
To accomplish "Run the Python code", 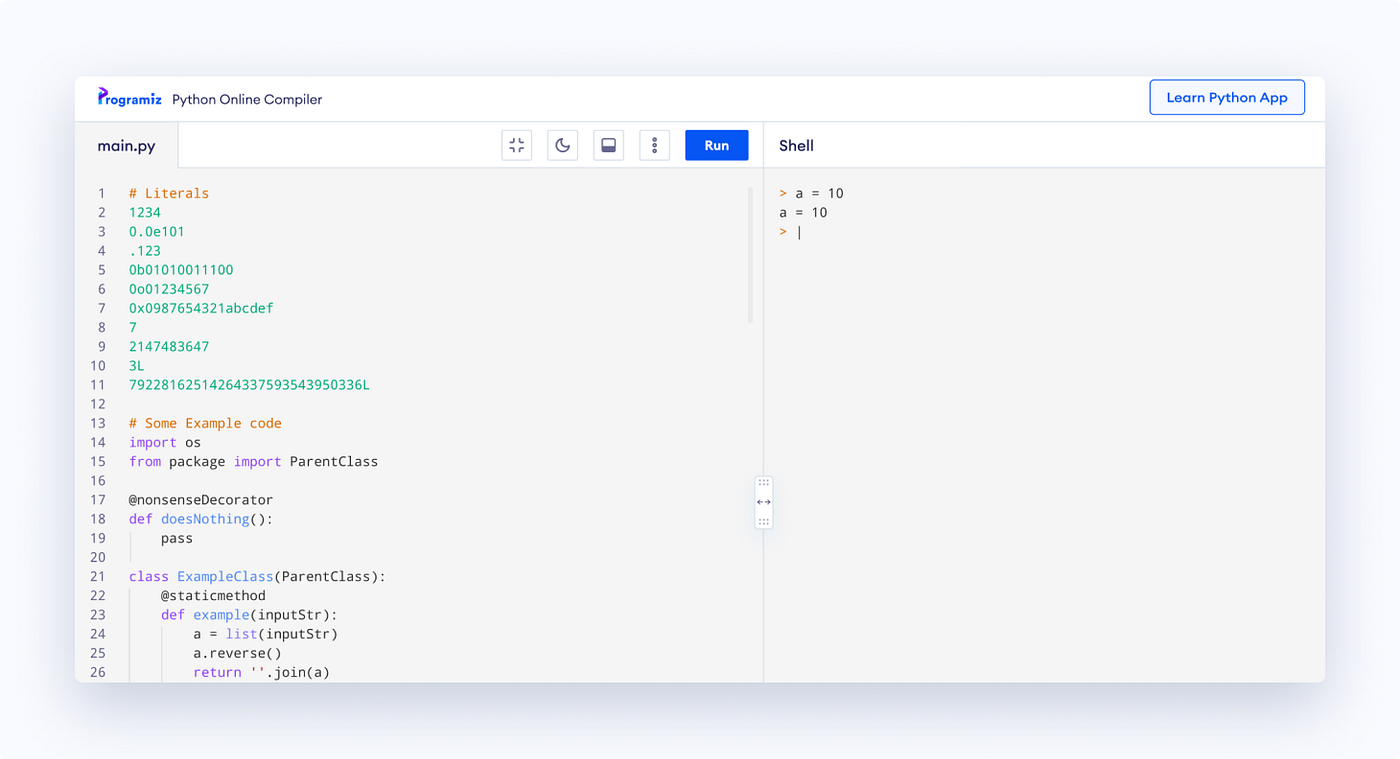I will point(716,145).
